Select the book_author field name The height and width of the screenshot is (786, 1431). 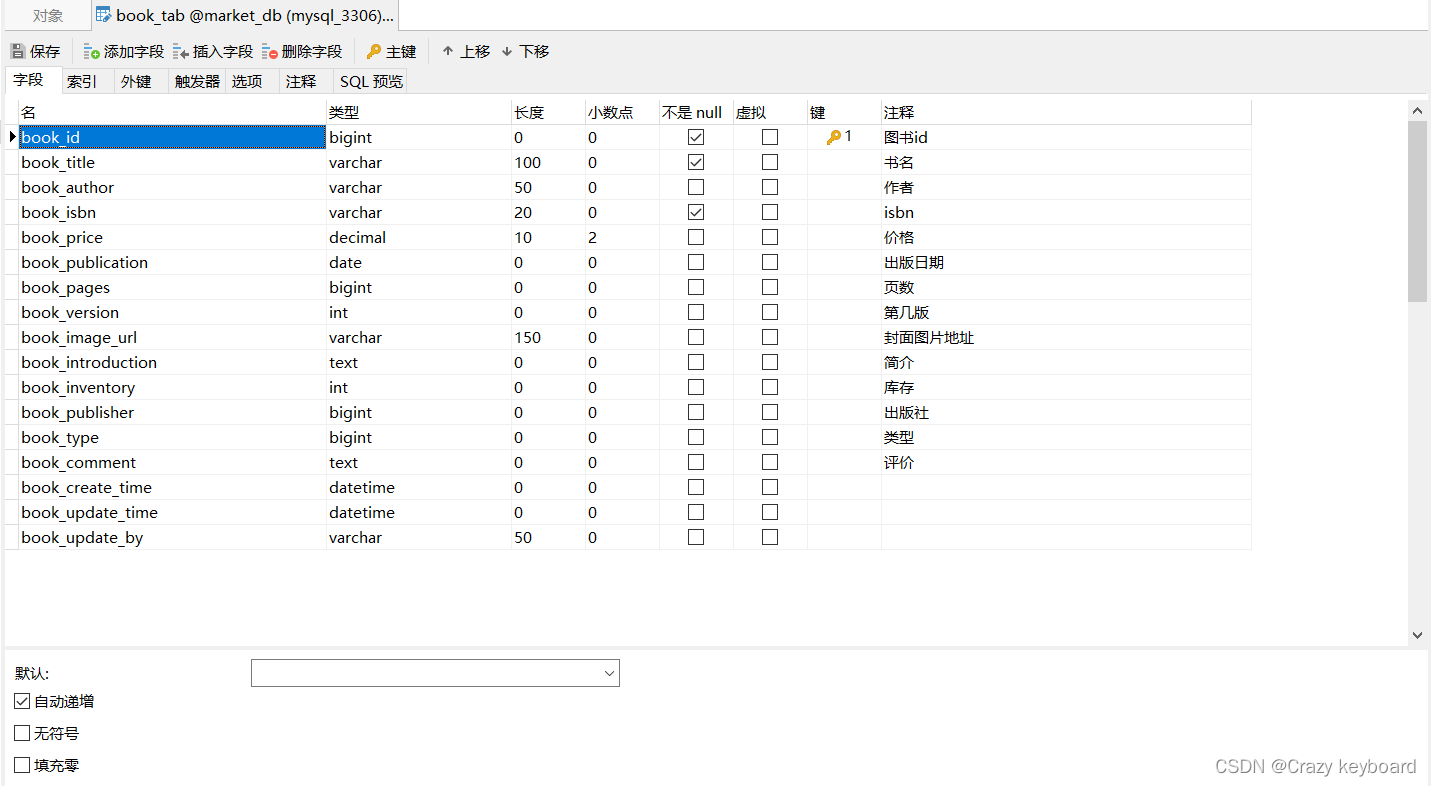[x=68, y=187]
